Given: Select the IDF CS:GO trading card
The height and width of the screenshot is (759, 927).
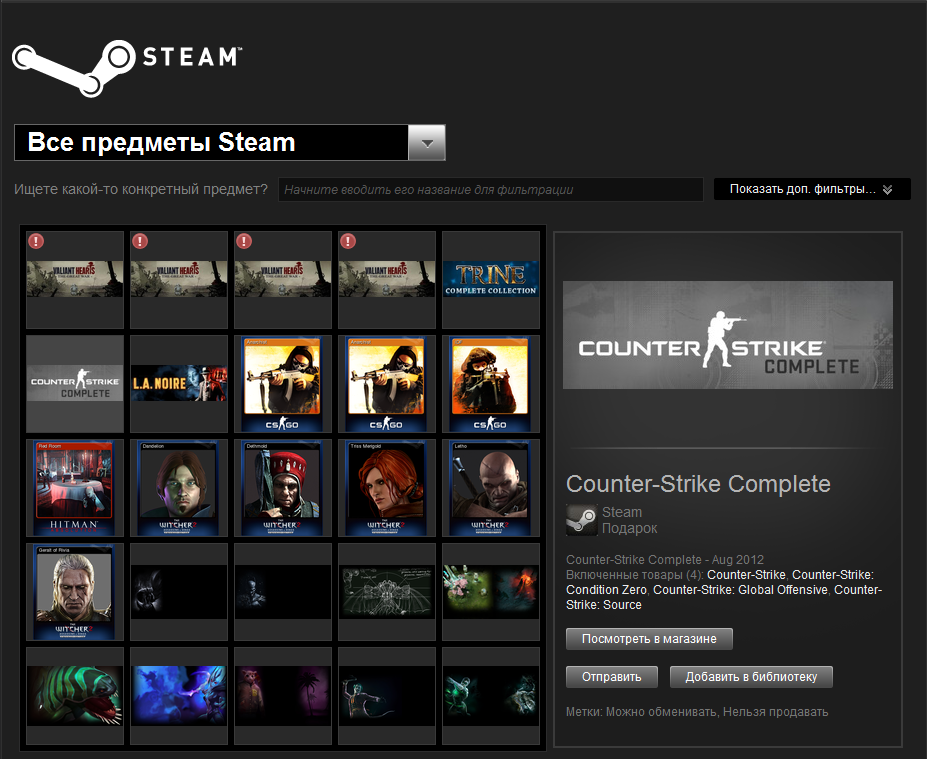Looking at the screenshot, I should [x=491, y=384].
